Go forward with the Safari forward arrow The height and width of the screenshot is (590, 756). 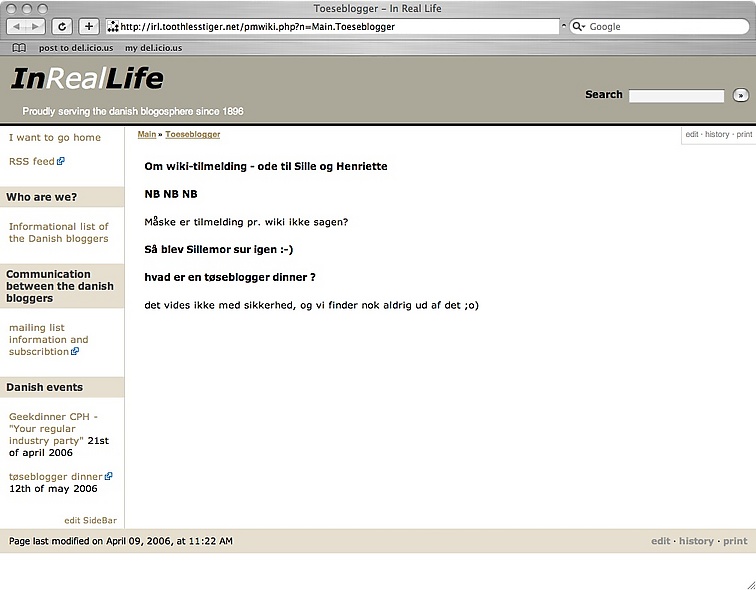pos(36,27)
